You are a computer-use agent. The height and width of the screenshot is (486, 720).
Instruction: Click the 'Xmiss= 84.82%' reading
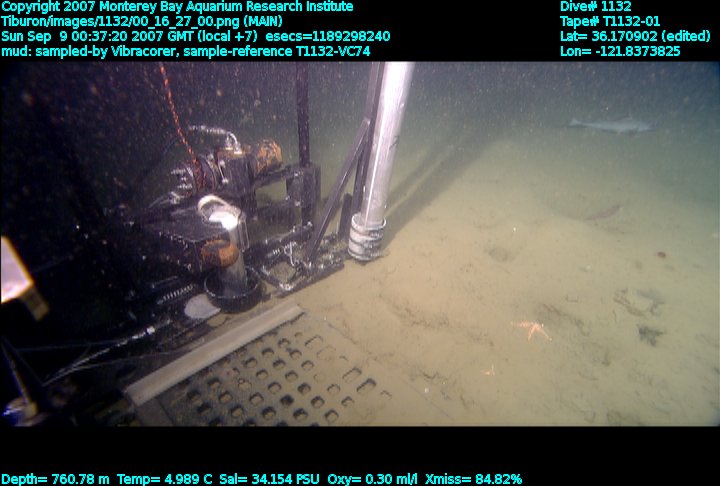pyautogui.click(x=473, y=480)
